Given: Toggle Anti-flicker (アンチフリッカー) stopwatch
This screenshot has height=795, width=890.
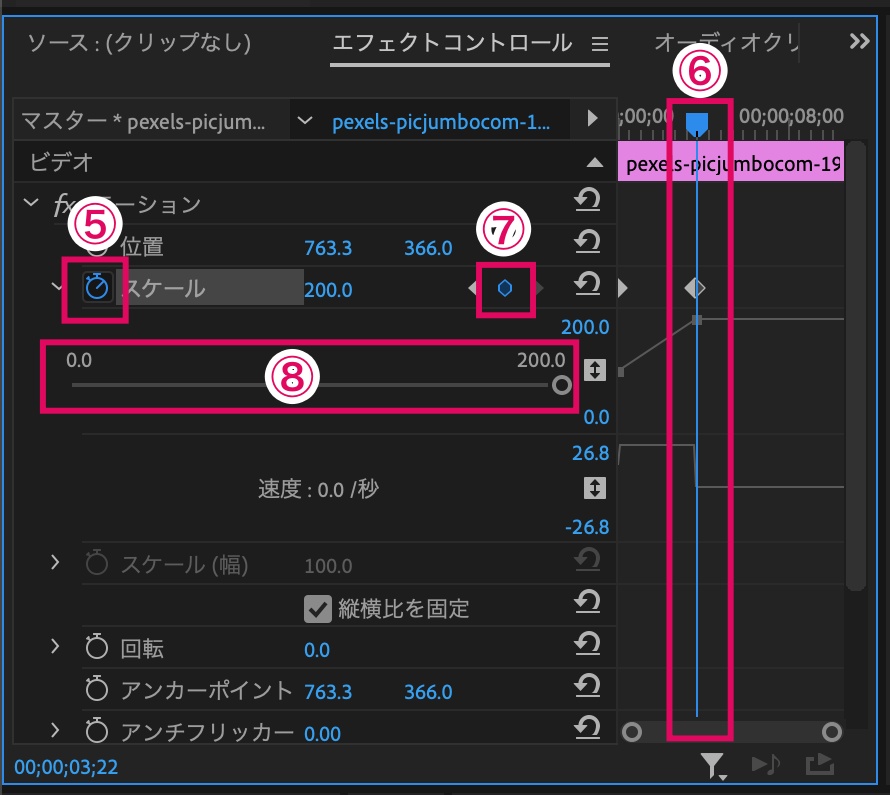Looking at the screenshot, I should point(96,731).
